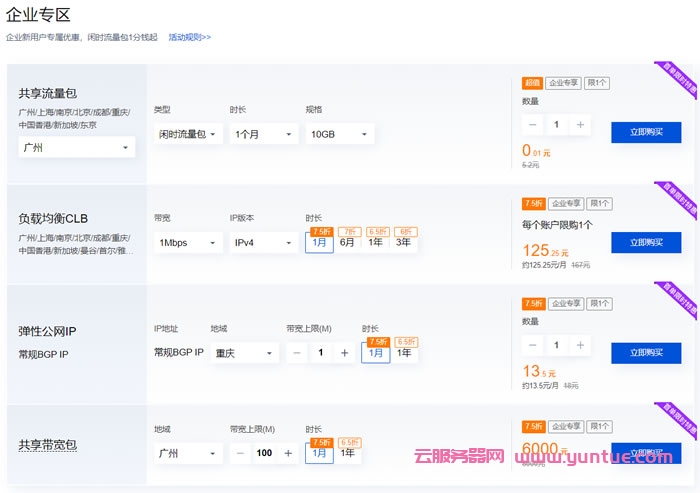Decrease 共享流量包 quantity with minus icon
700x493 pixels.
pos(533,125)
